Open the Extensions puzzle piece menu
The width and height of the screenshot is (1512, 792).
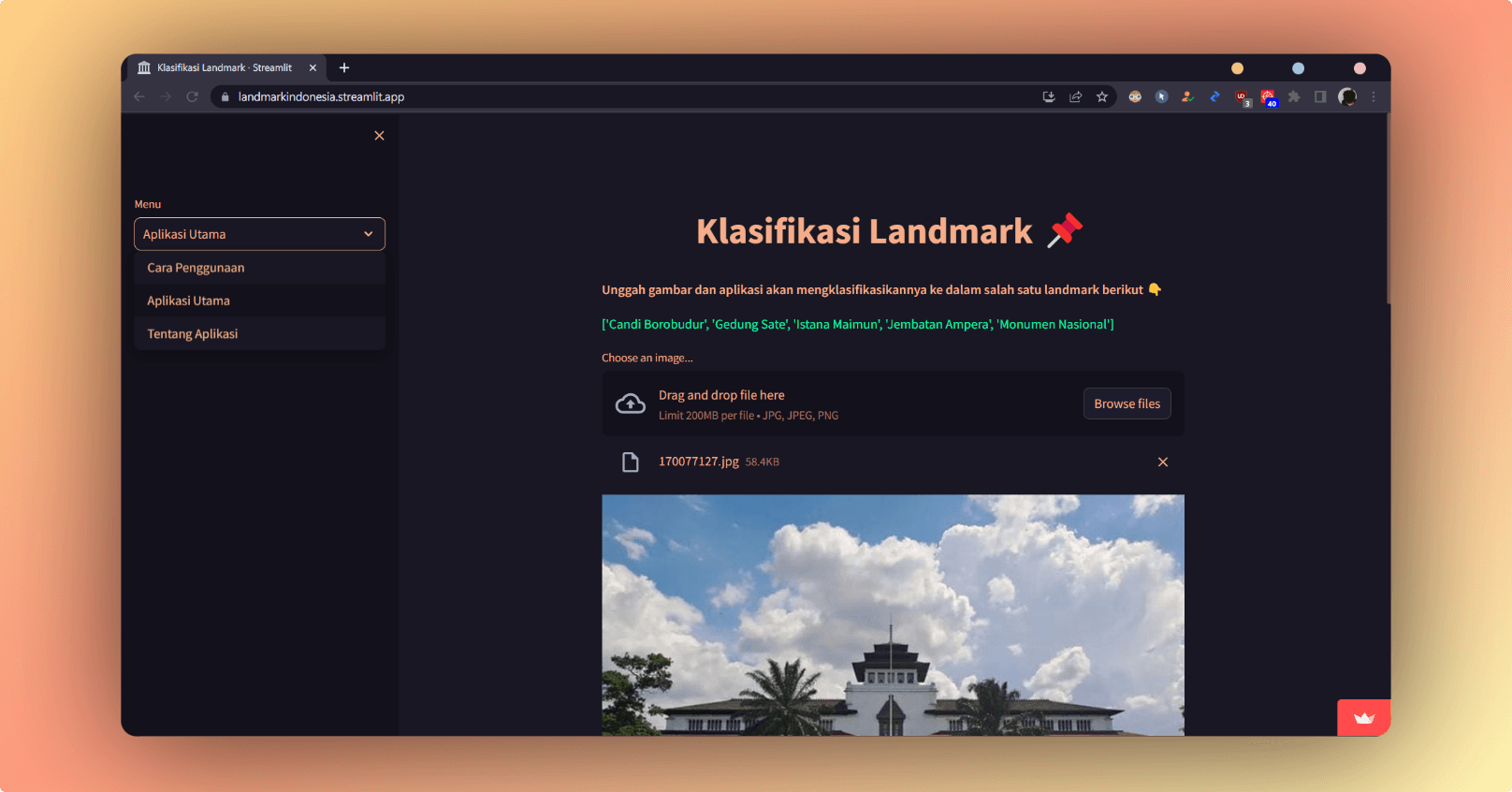click(1294, 96)
